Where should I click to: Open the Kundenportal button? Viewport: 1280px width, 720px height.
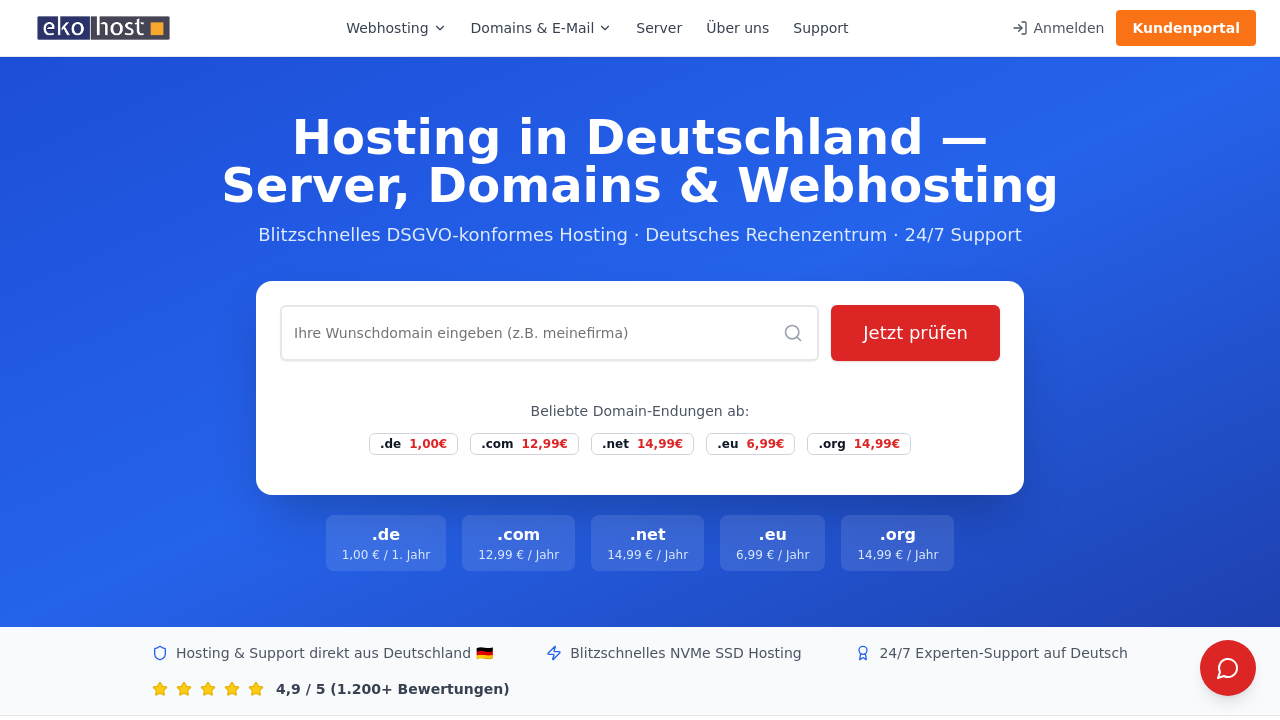point(1186,28)
